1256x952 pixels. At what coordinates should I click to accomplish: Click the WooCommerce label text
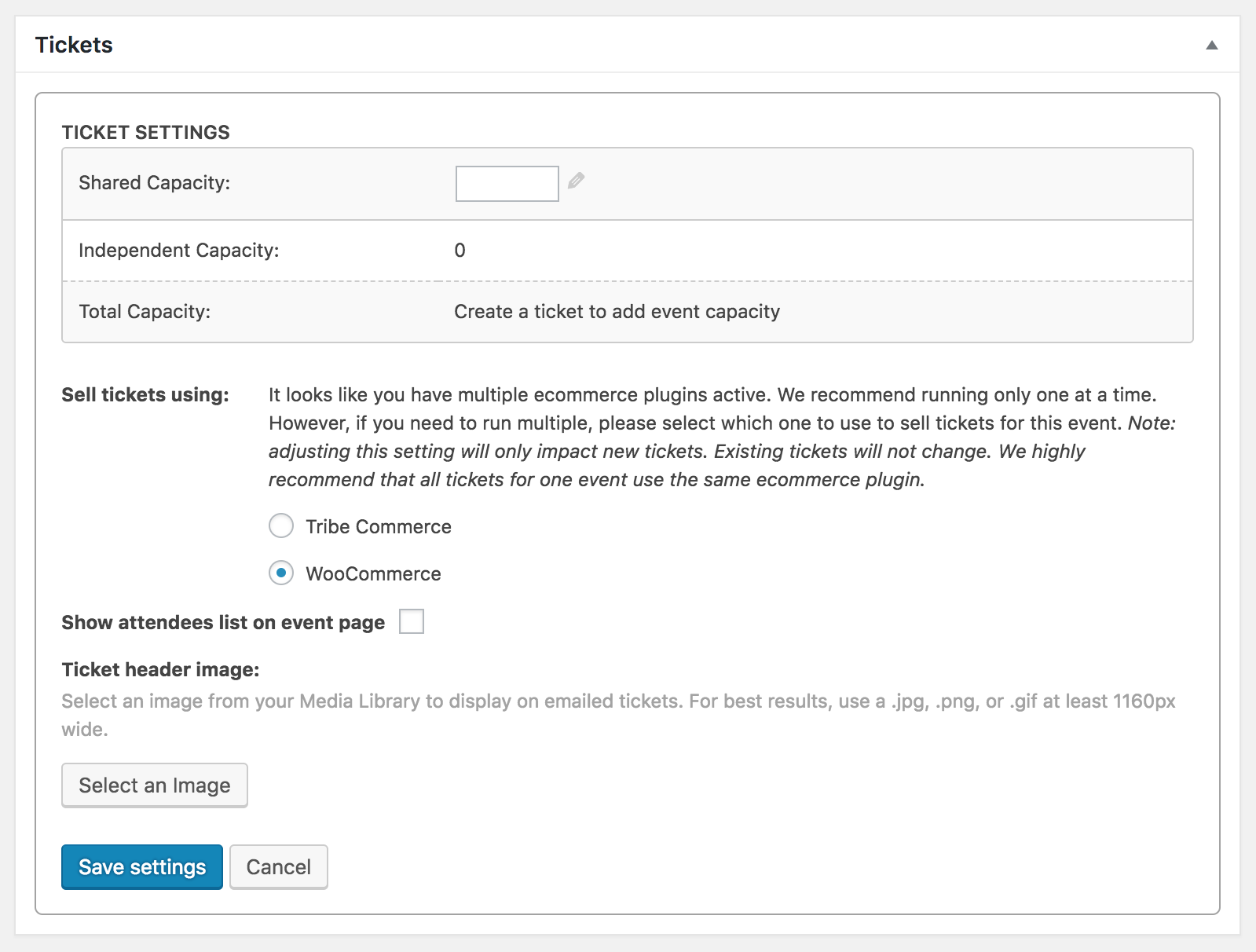373,574
